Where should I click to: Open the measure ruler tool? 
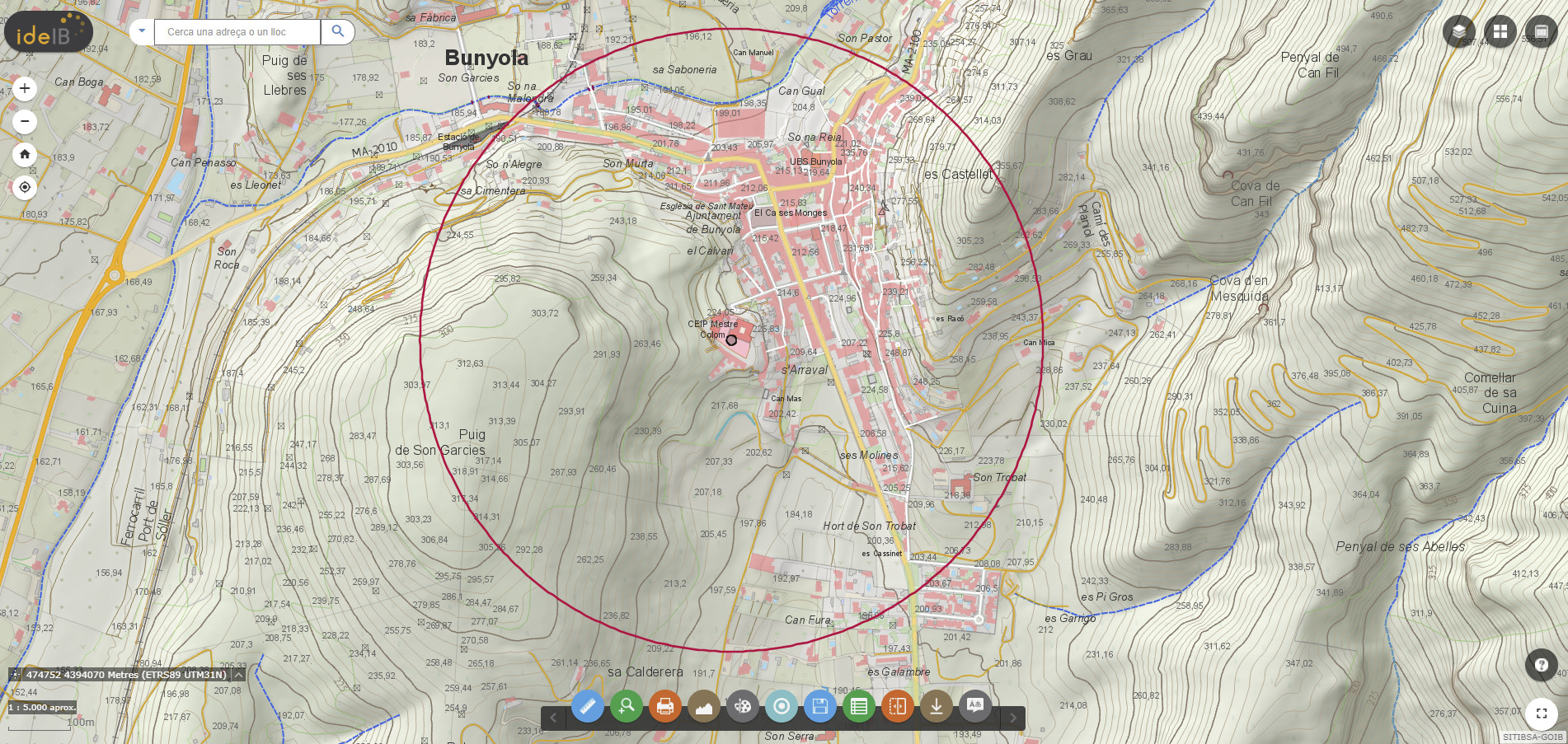click(588, 706)
